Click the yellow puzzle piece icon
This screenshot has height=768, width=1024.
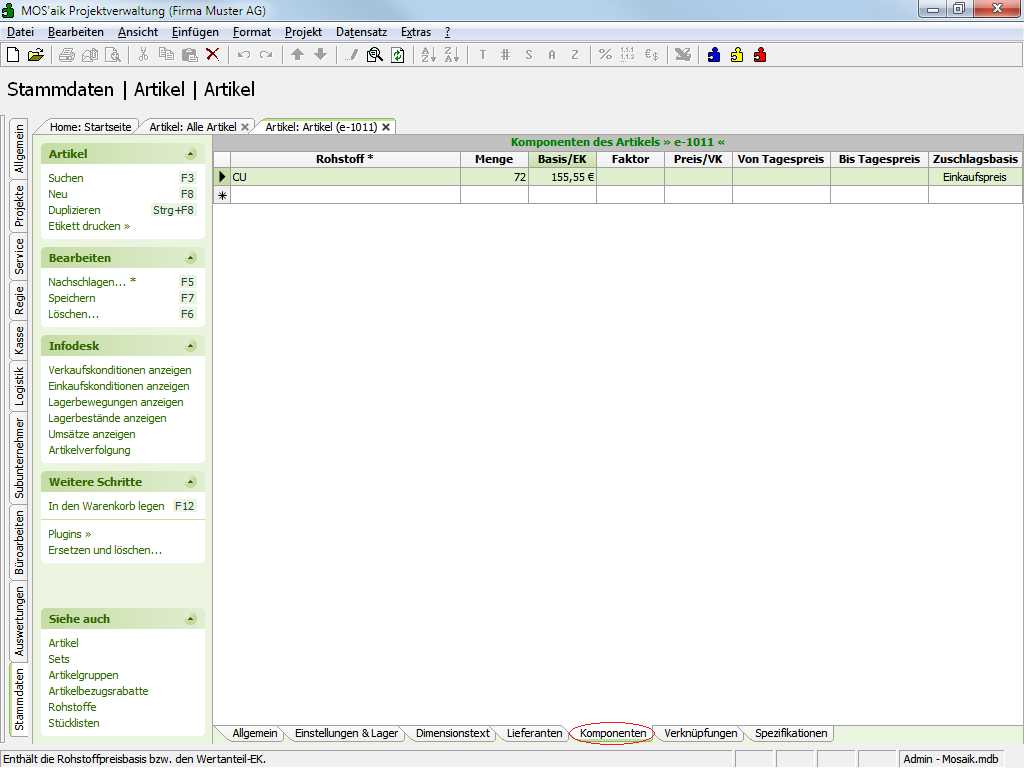coord(737,55)
